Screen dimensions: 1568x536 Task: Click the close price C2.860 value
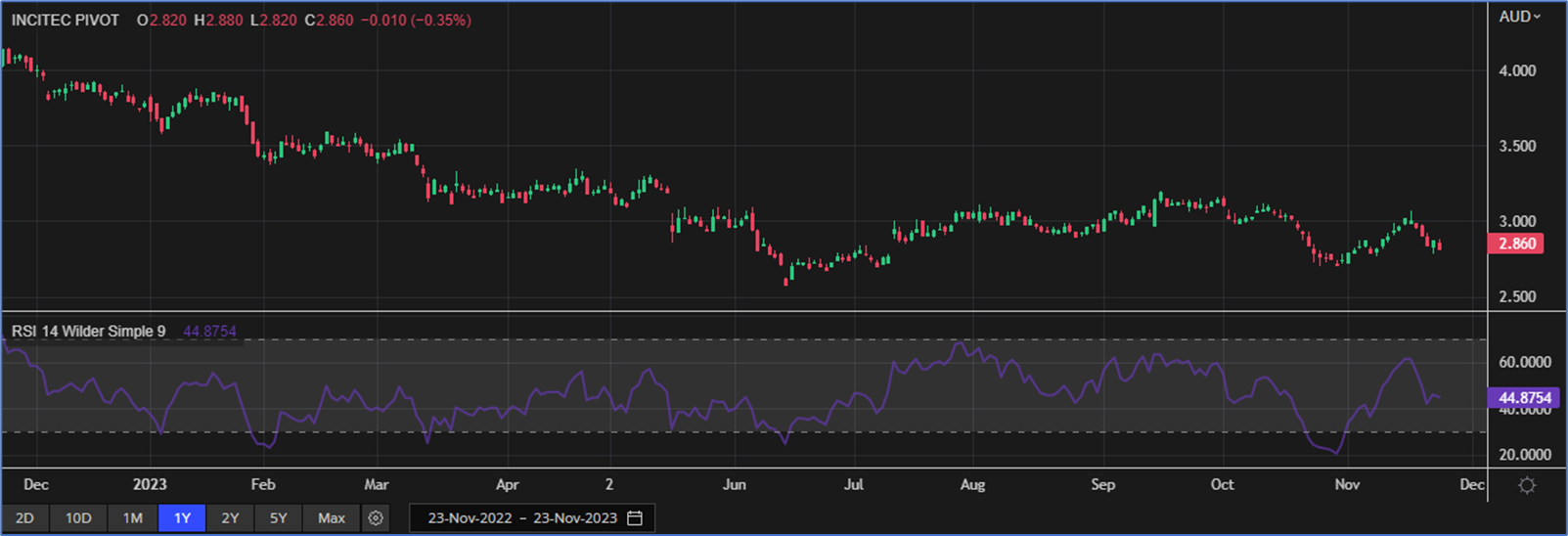coord(330,20)
